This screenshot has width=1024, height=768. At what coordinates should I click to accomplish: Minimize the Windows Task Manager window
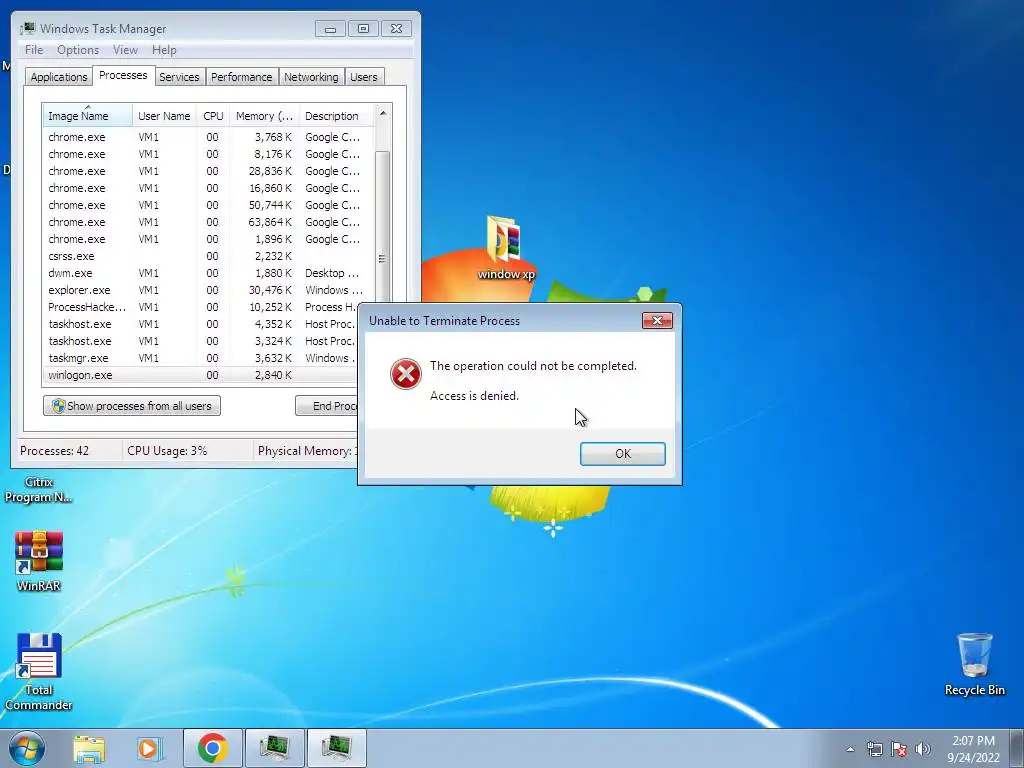point(330,29)
